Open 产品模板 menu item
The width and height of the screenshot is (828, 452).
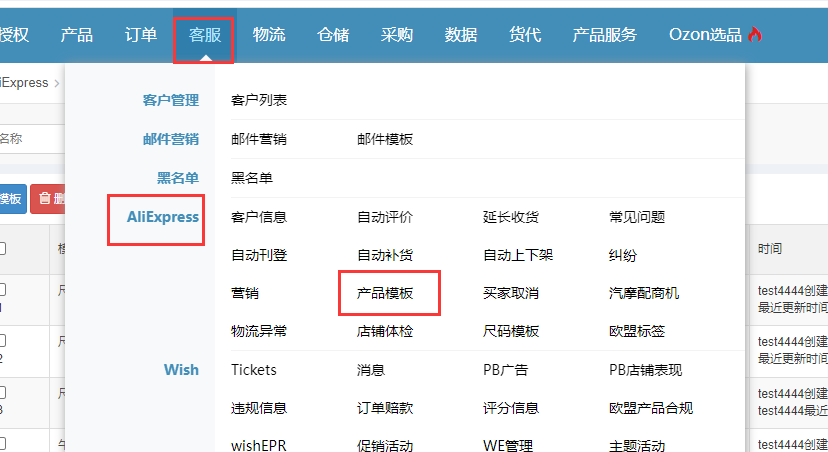(x=385, y=293)
